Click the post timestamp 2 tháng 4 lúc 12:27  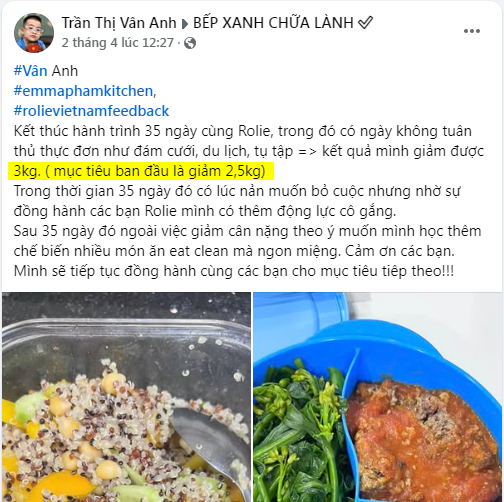pyautogui.click(x=118, y=43)
